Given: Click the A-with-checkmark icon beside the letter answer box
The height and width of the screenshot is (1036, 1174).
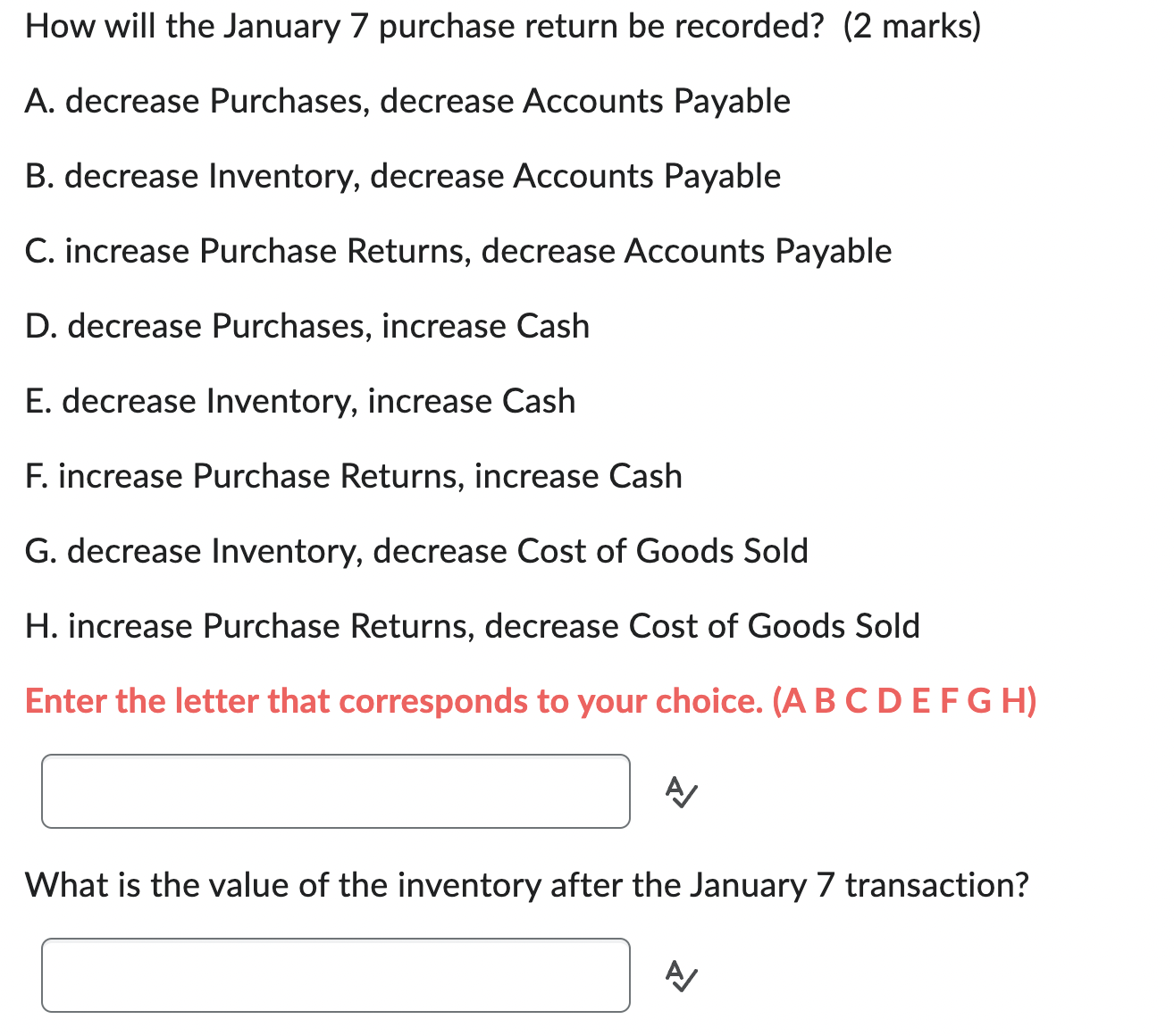Looking at the screenshot, I should click(x=682, y=791).
